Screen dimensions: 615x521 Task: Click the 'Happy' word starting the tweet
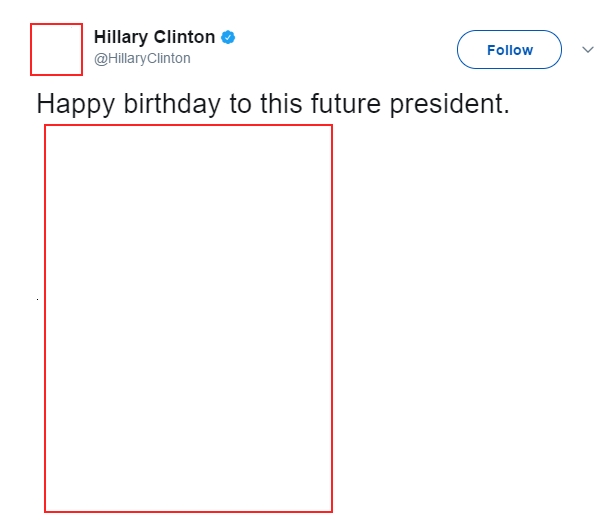(x=76, y=104)
